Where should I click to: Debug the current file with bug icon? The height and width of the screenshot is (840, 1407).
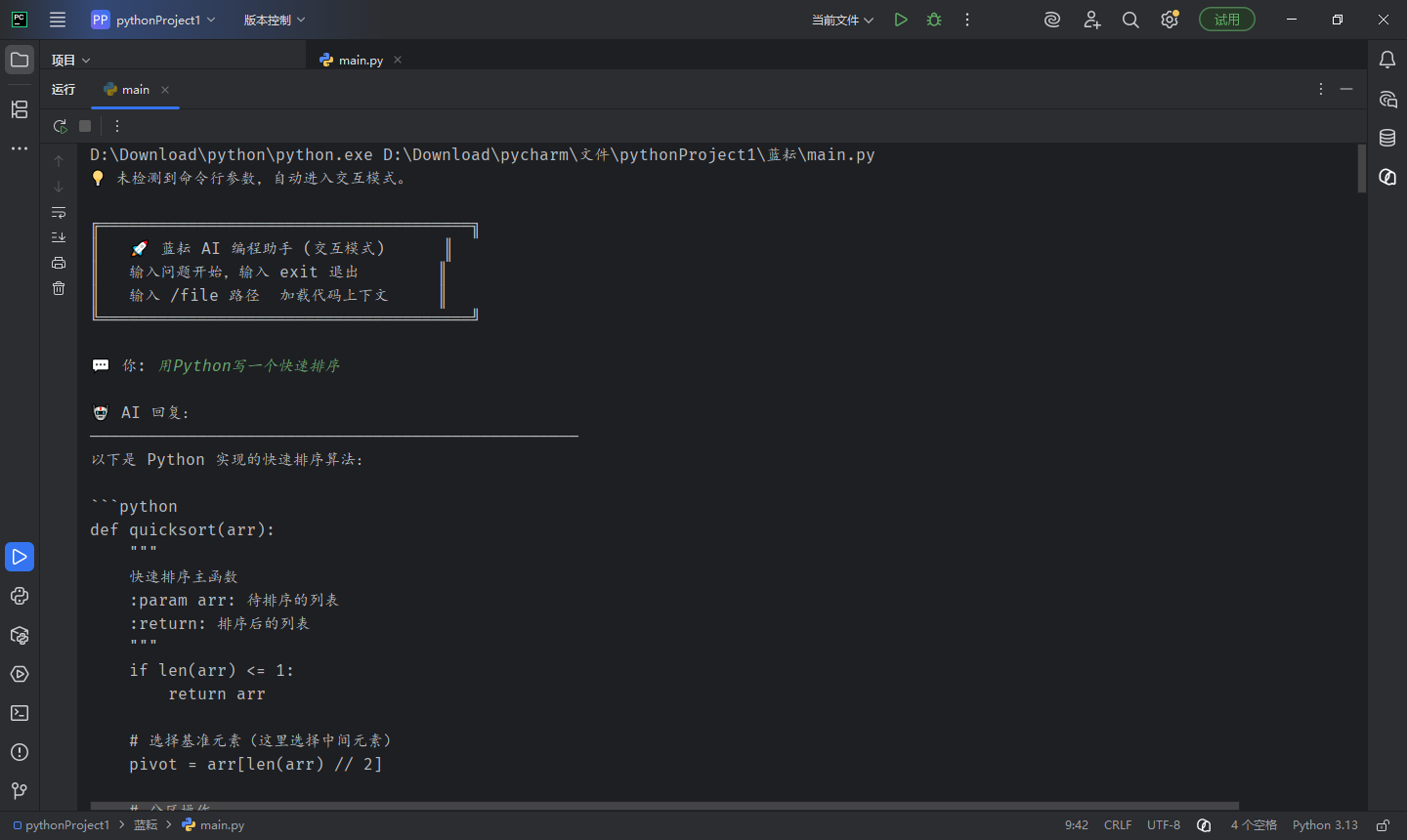pos(934,20)
